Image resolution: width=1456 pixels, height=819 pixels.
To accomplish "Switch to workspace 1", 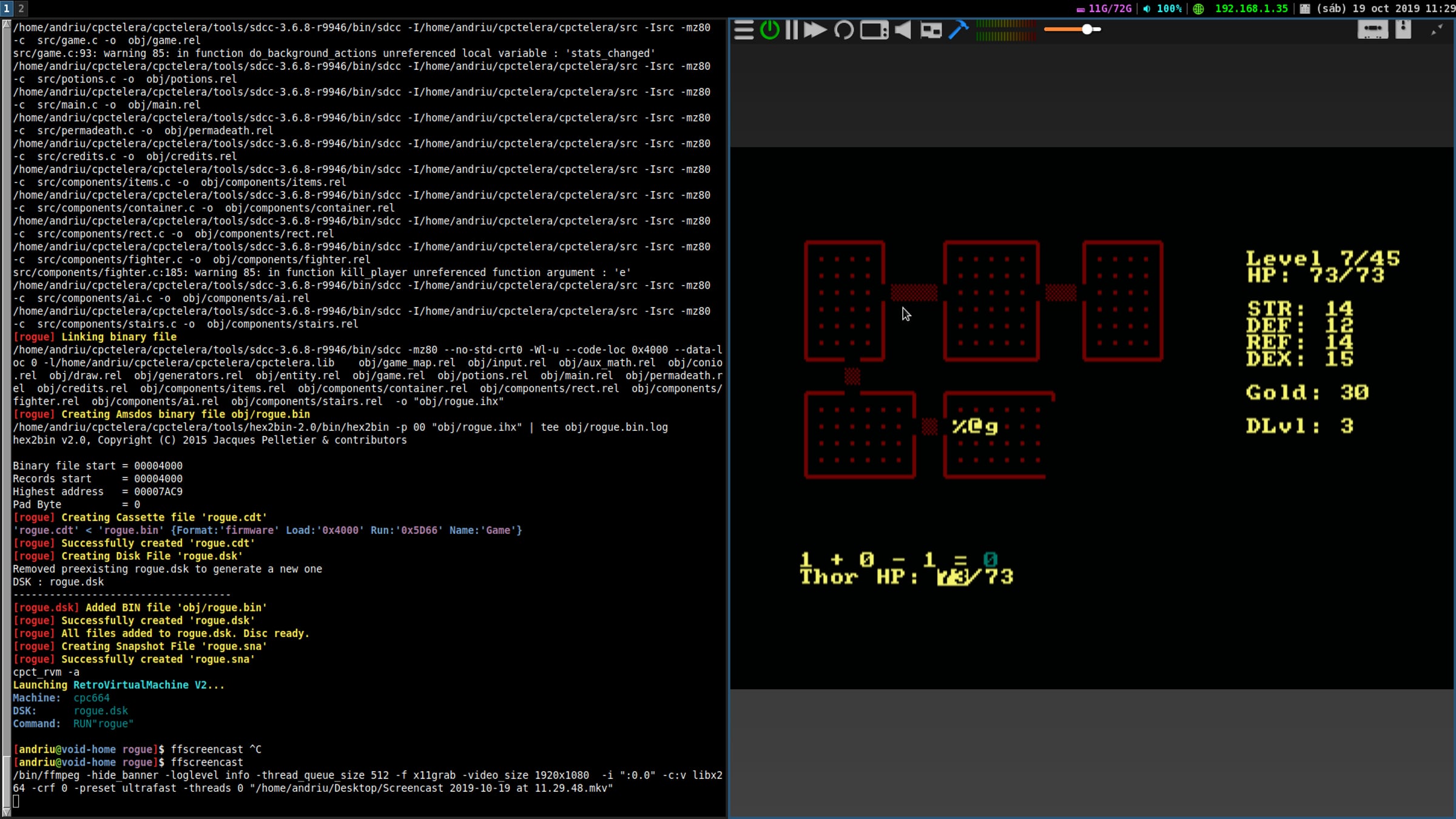I will click(x=7, y=8).
